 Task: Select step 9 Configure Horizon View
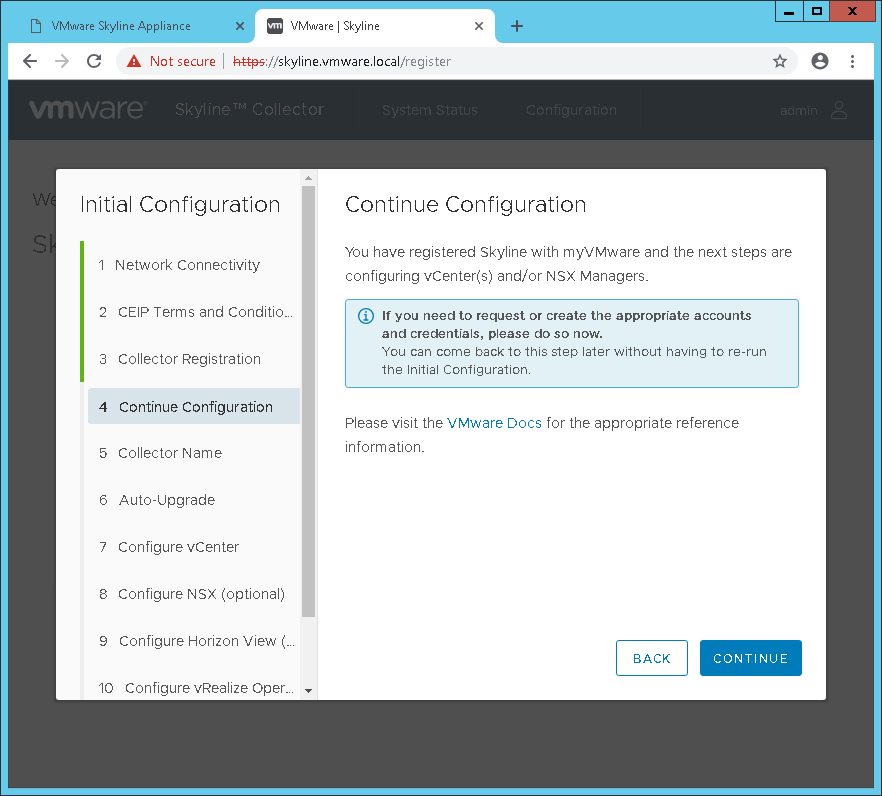click(192, 641)
